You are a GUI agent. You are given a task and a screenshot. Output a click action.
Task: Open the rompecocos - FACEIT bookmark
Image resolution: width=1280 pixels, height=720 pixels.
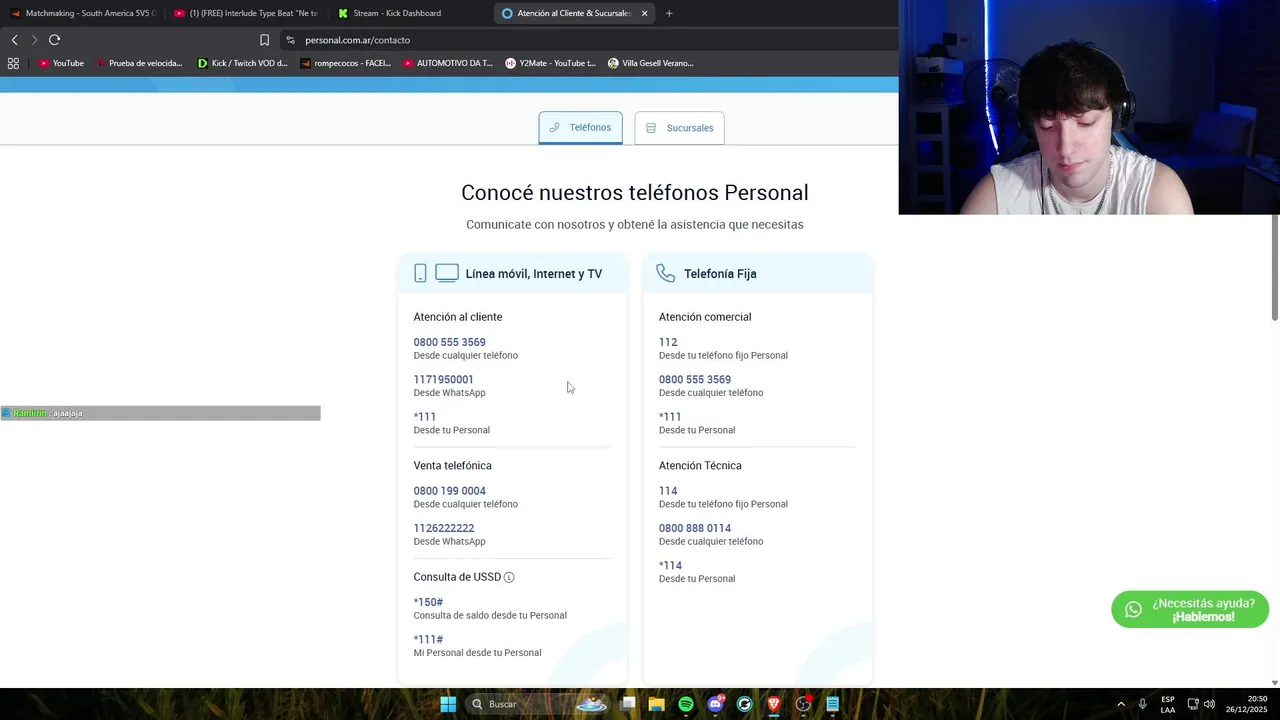click(x=346, y=63)
